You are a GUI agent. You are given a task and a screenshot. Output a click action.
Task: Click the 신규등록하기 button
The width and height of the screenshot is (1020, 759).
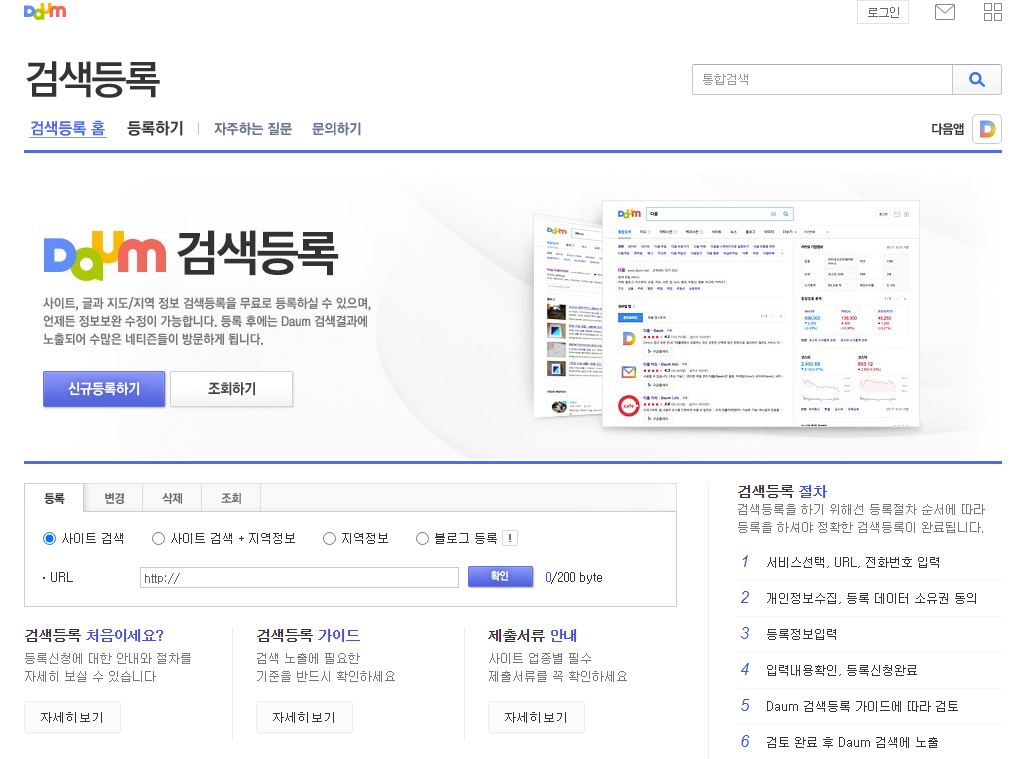point(104,389)
